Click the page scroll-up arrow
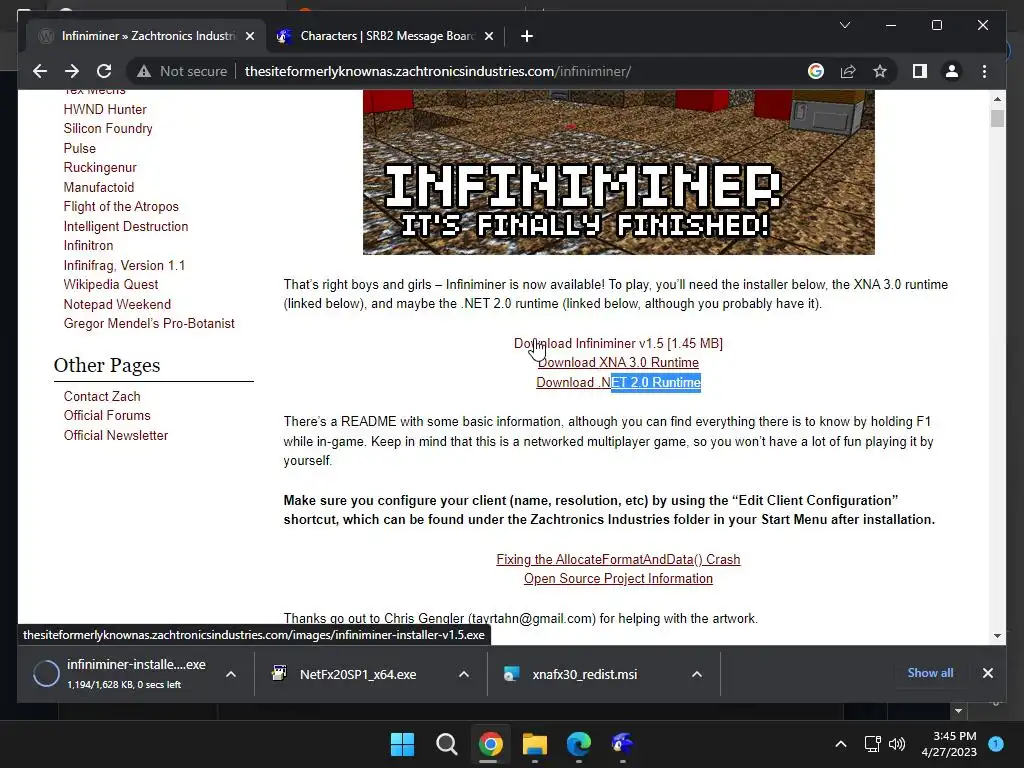 point(997,99)
